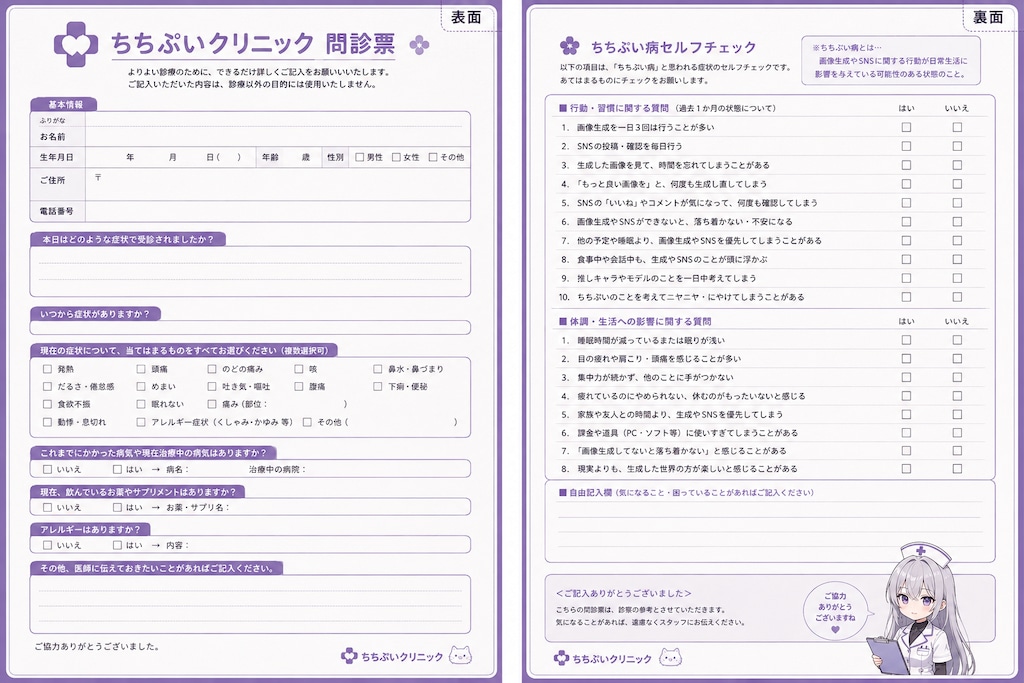Mark いいえ for 課金や道具 row
Screen dimensions: 1024x683
pos(957,432)
